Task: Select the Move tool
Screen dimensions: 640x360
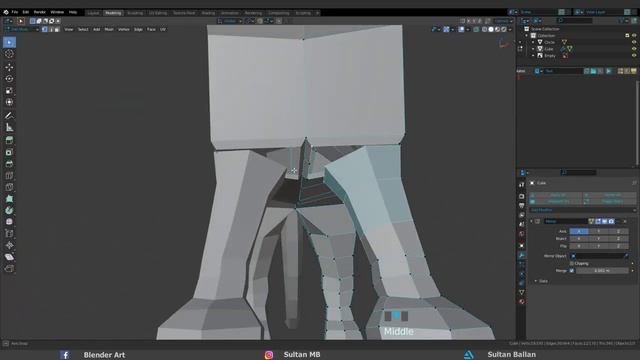Action: 9,67
